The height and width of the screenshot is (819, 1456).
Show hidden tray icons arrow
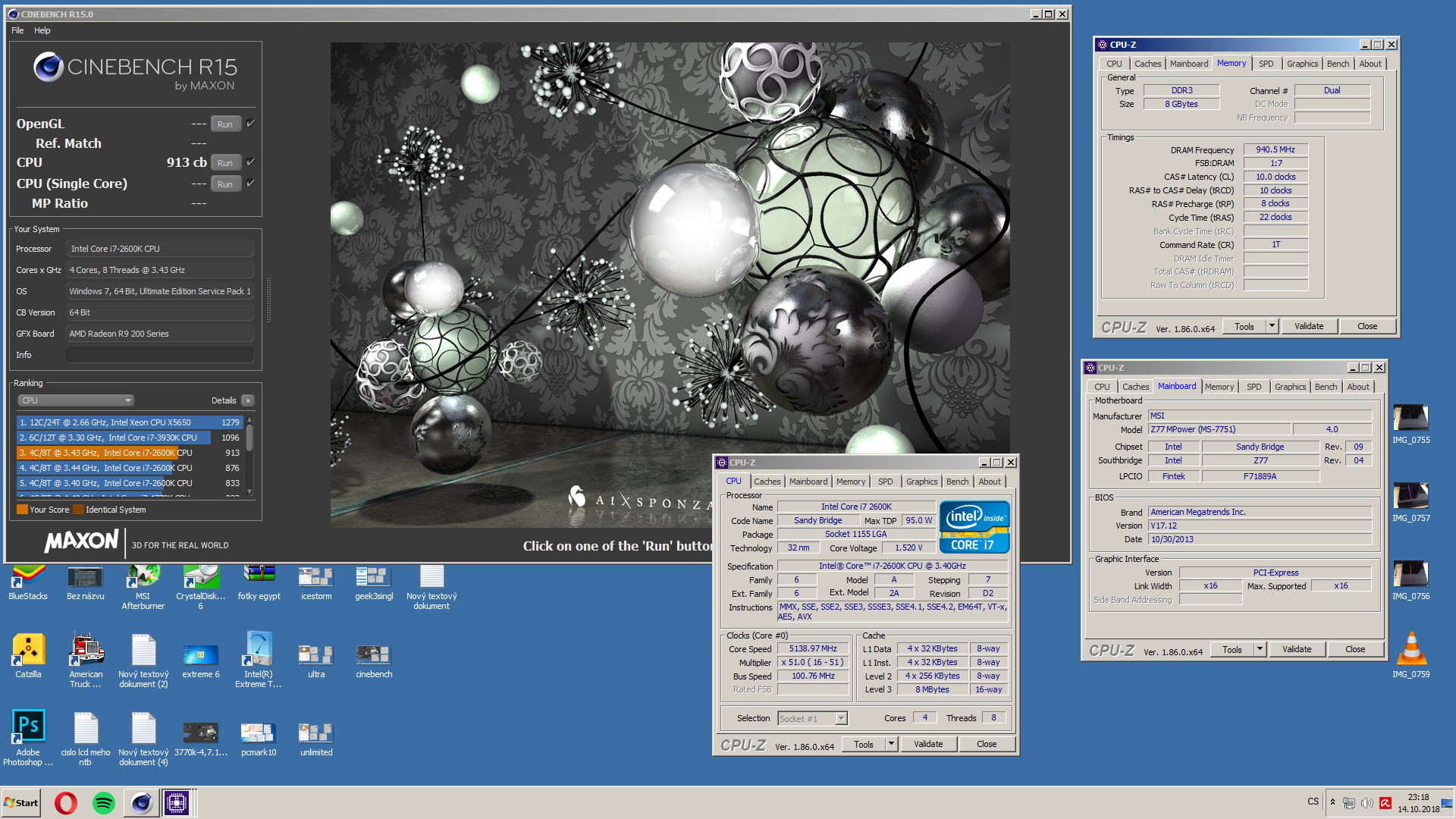tap(1332, 802)
